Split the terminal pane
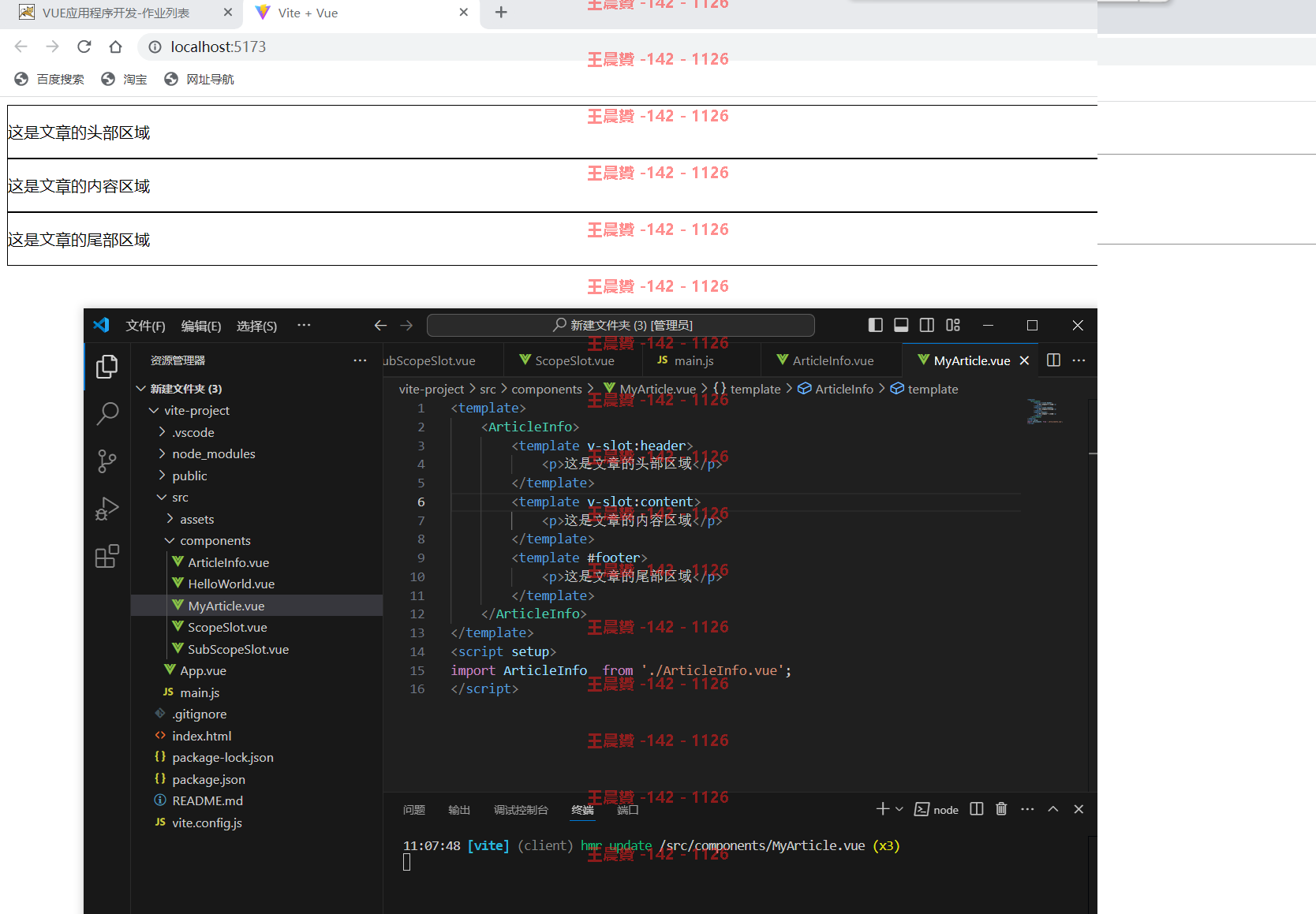The height and width of the screenshot is (914, 1316). 977,809
